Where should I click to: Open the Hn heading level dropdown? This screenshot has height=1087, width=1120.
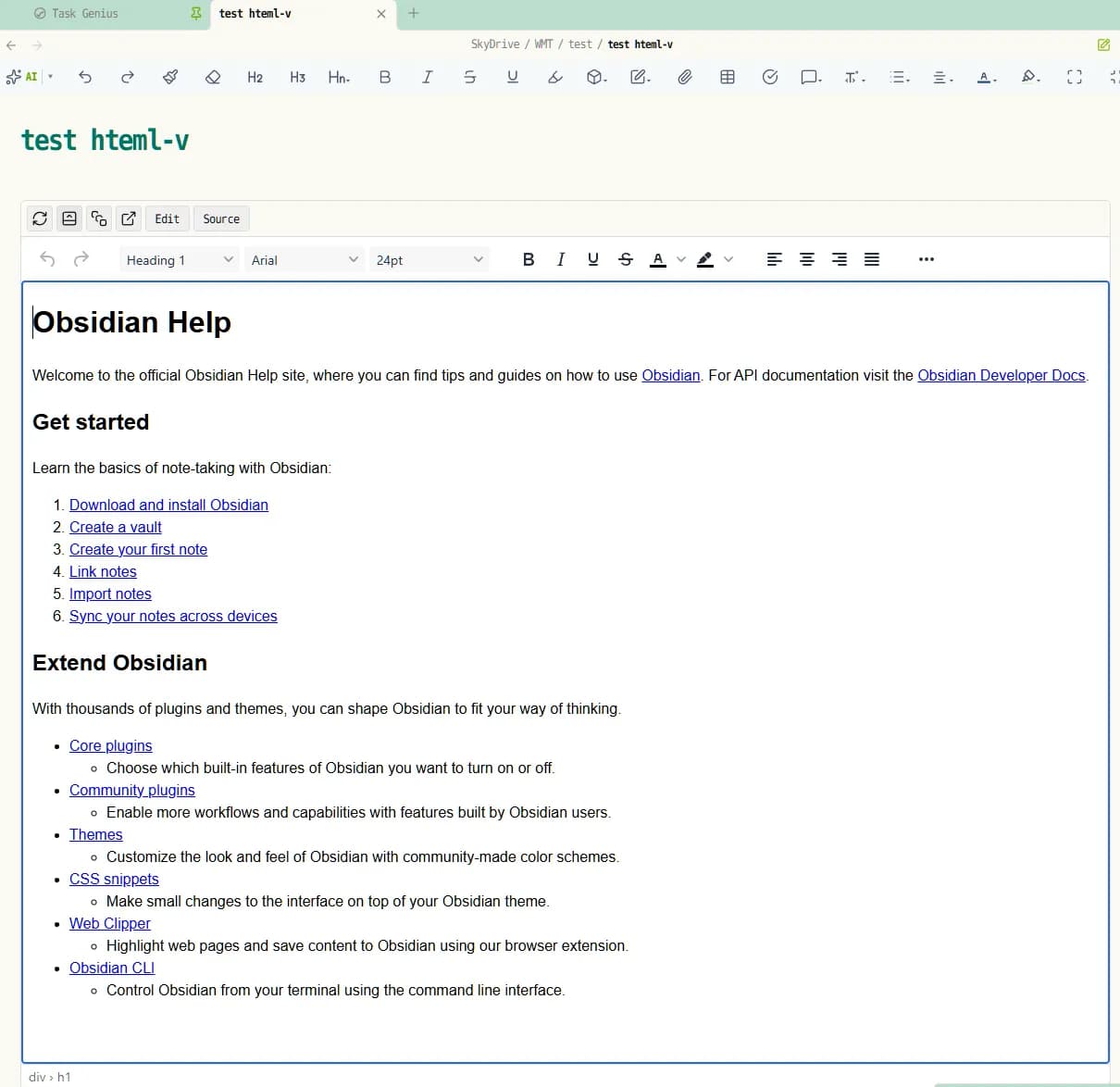click(x=340, y=77)
